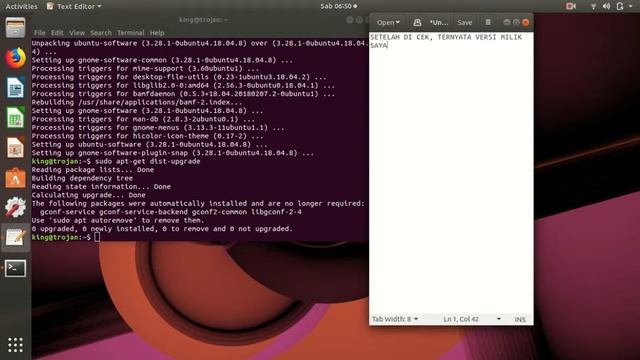Click the new document icon in Text Editor
This screenshot has width=640, height=360.
(x=417, y=22)
